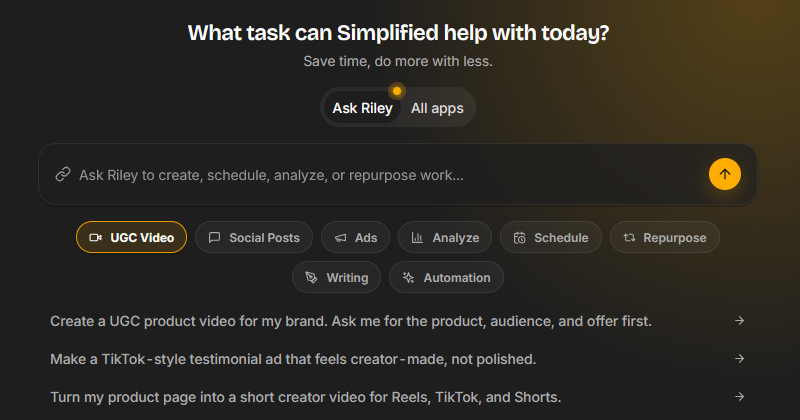Click the repeat arrows icon on Repurpose

point(629,237)
